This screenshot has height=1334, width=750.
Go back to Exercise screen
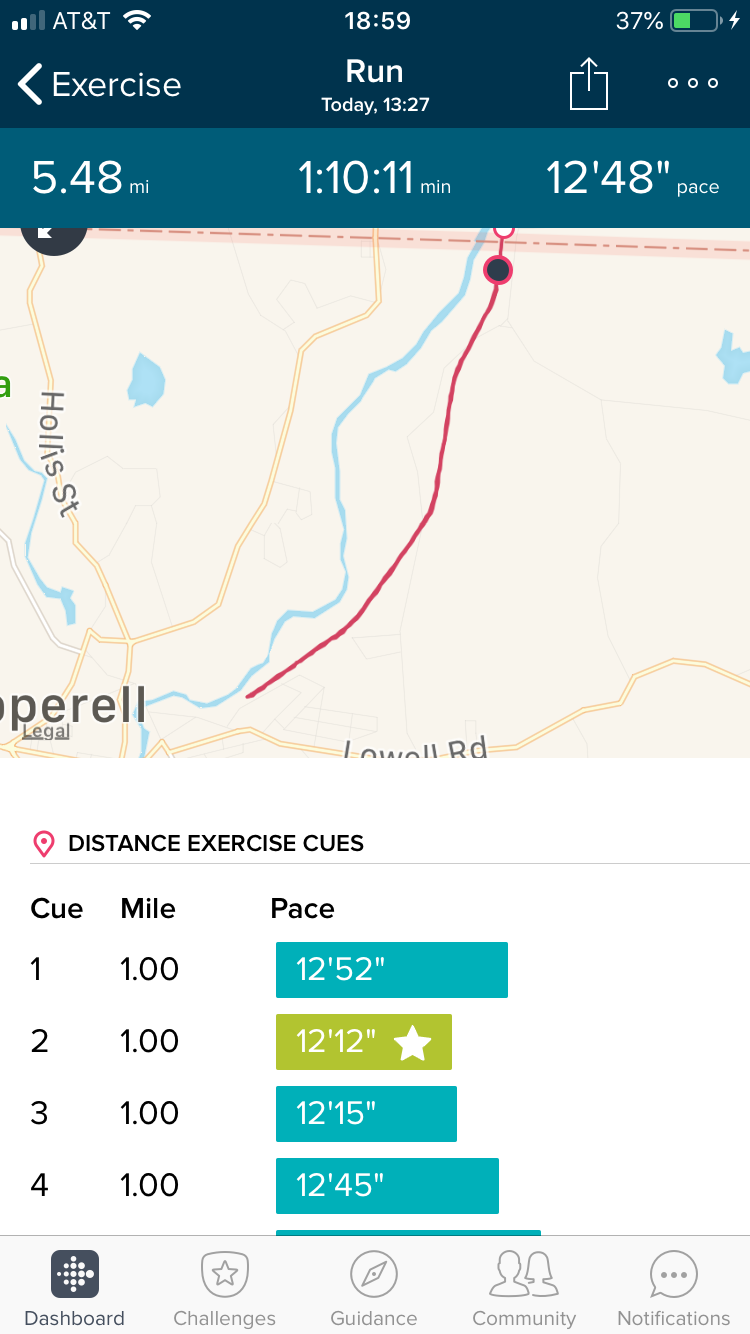[99, 85]
